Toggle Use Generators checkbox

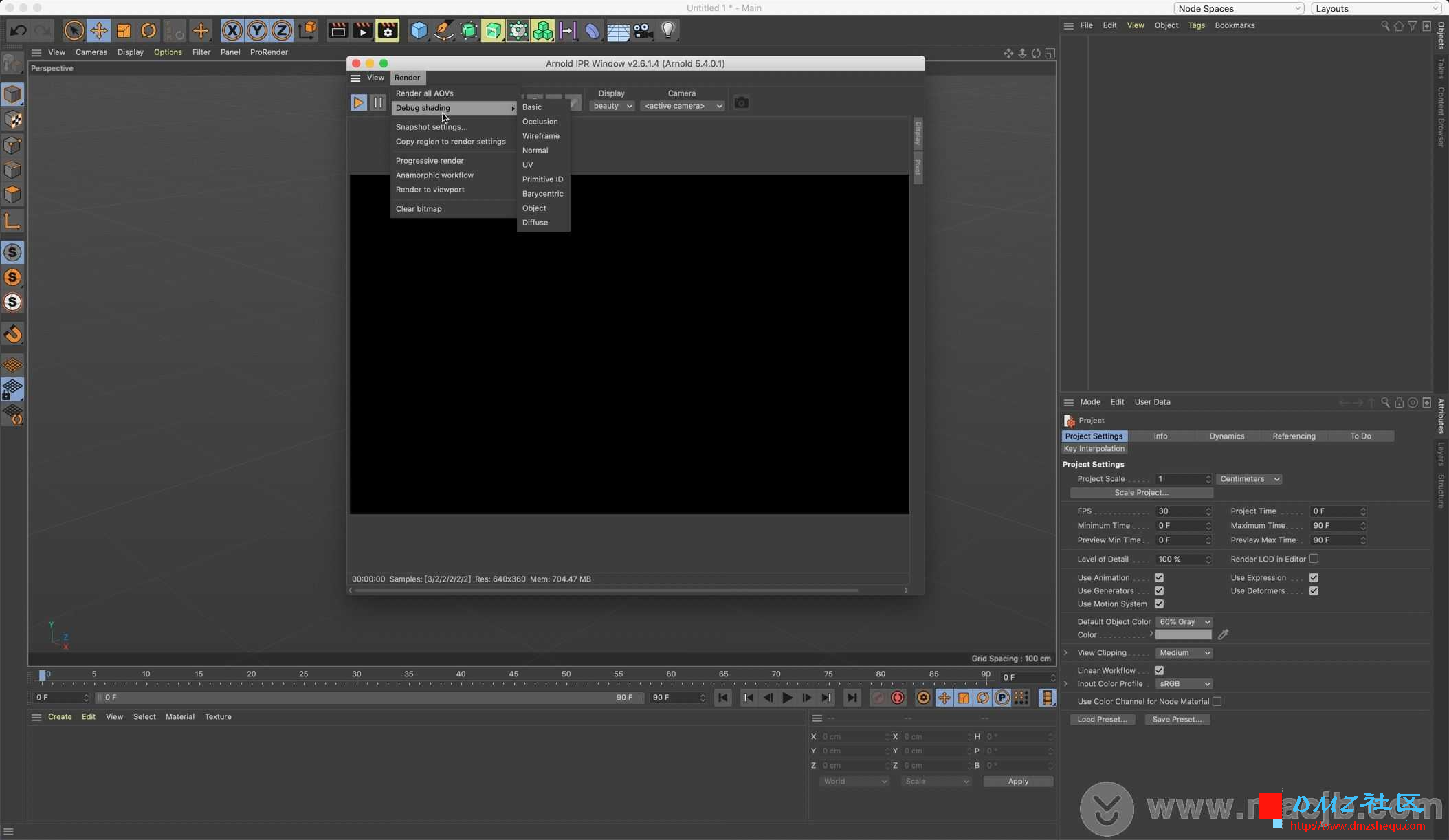(1159, 590)
